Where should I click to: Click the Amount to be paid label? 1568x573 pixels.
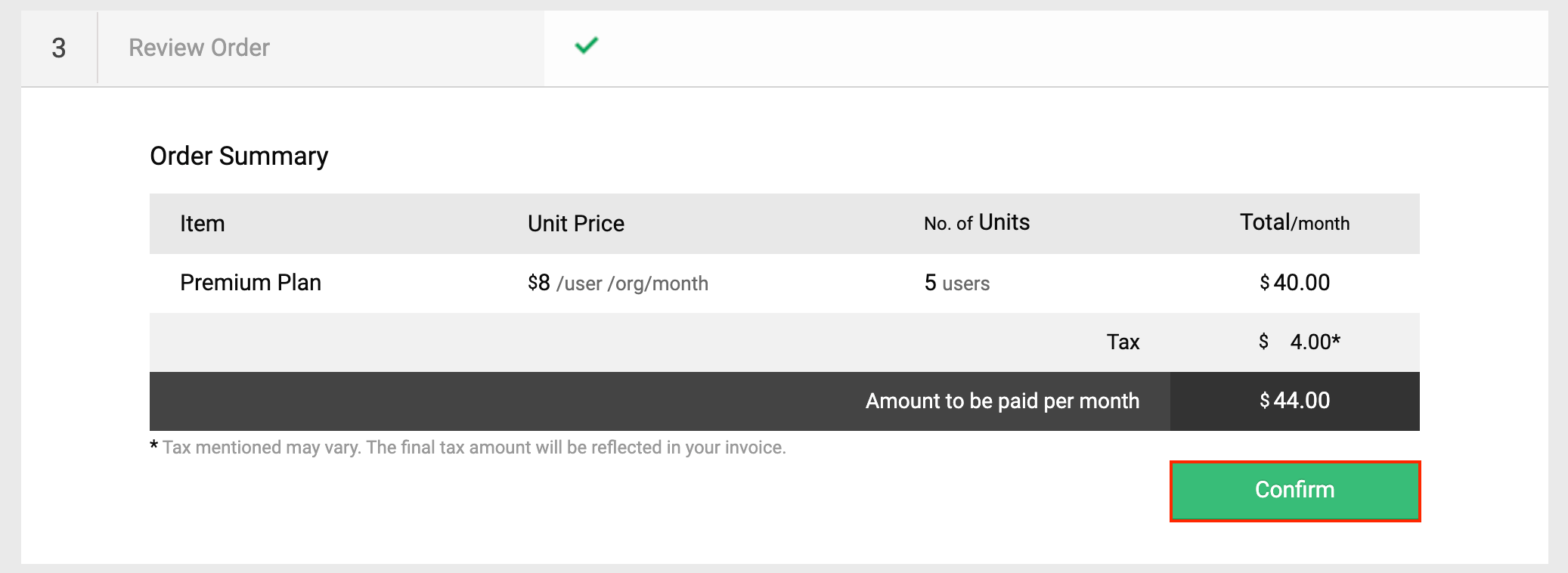[x=1002, y=401]
